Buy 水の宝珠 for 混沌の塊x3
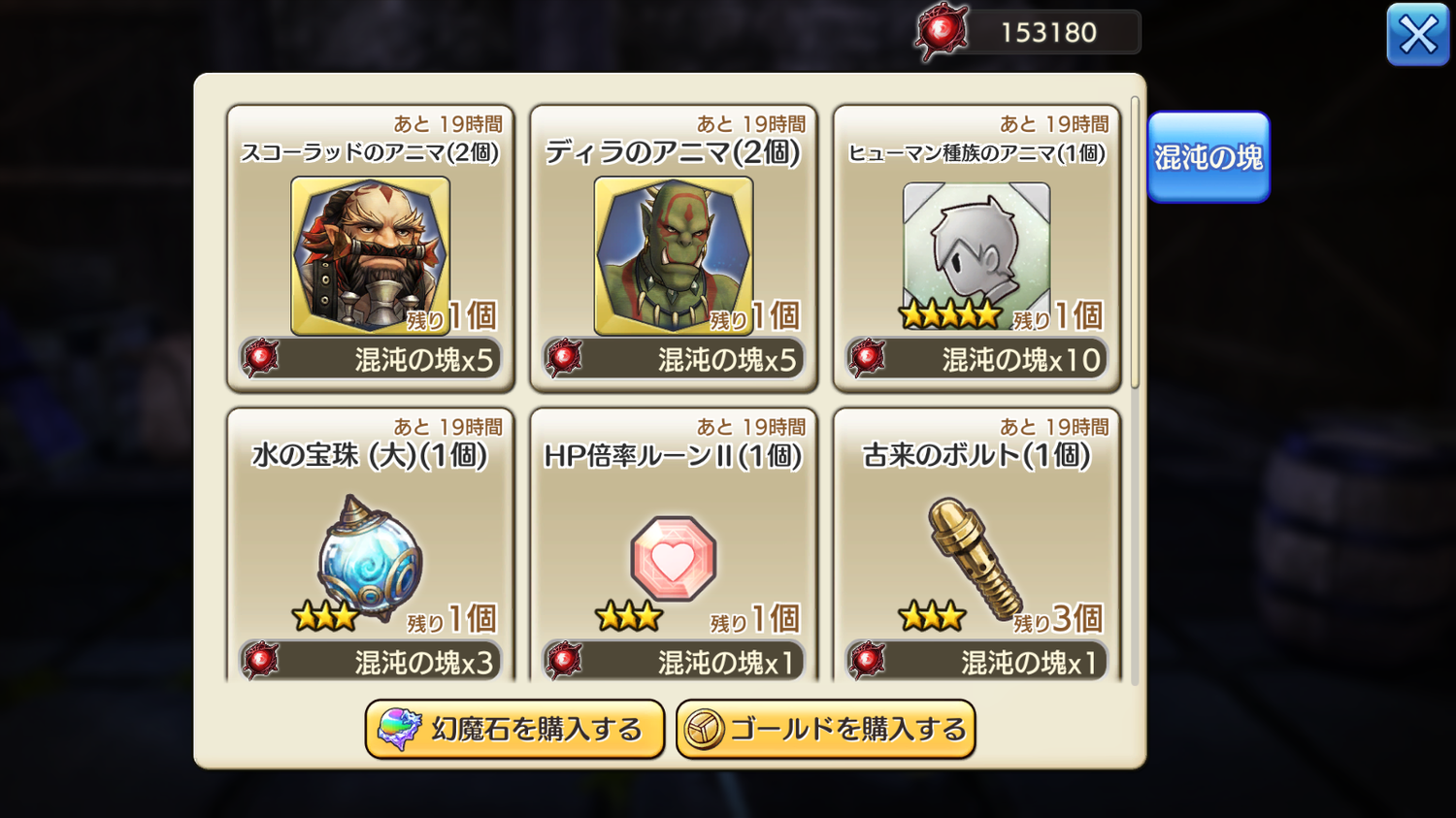Screen dimensions: 1456x818 tap(370, 662)
